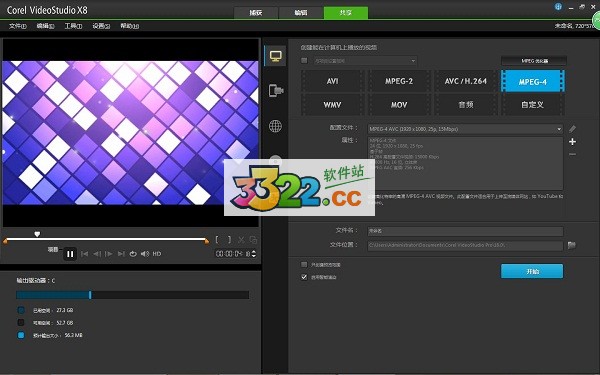Image resolution: width=600 pixels, height=375 pixels.
Task: Step to the next frame
Action: click(x=109, y=254)
